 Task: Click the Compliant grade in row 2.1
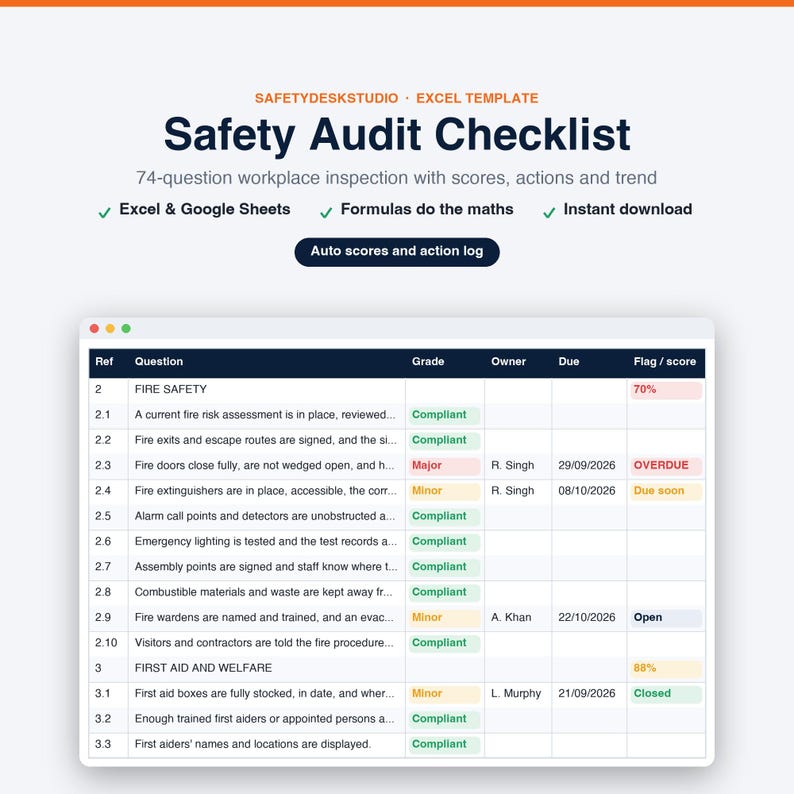coord(444,415)
